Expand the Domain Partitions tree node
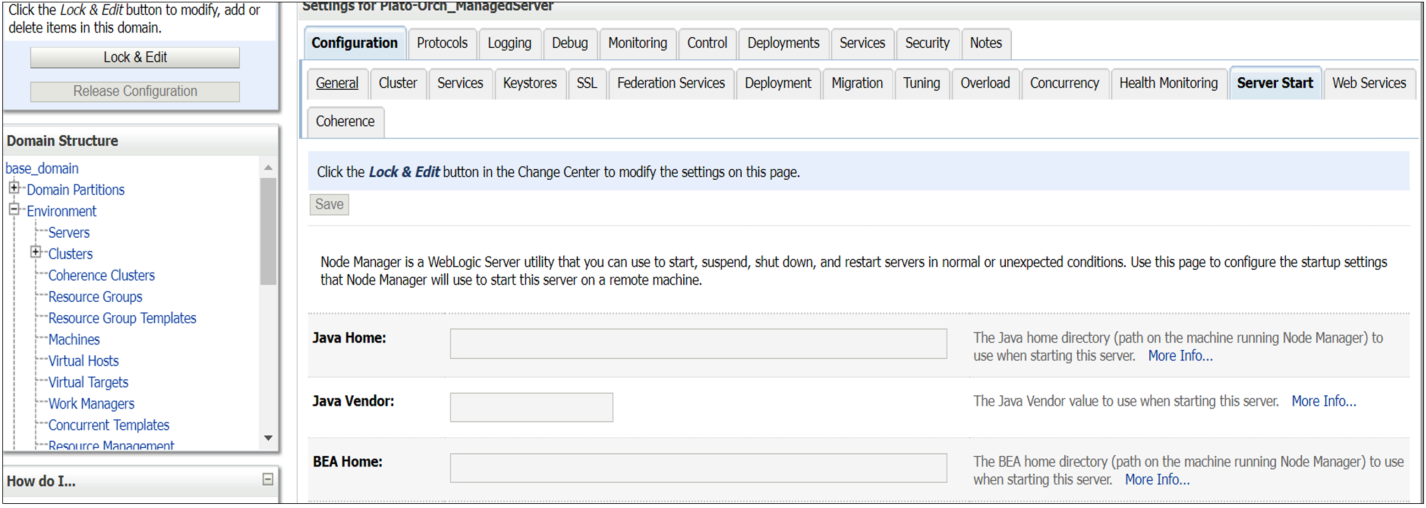This screenshot has width=1426, height=508. click(x=14, y=189)
